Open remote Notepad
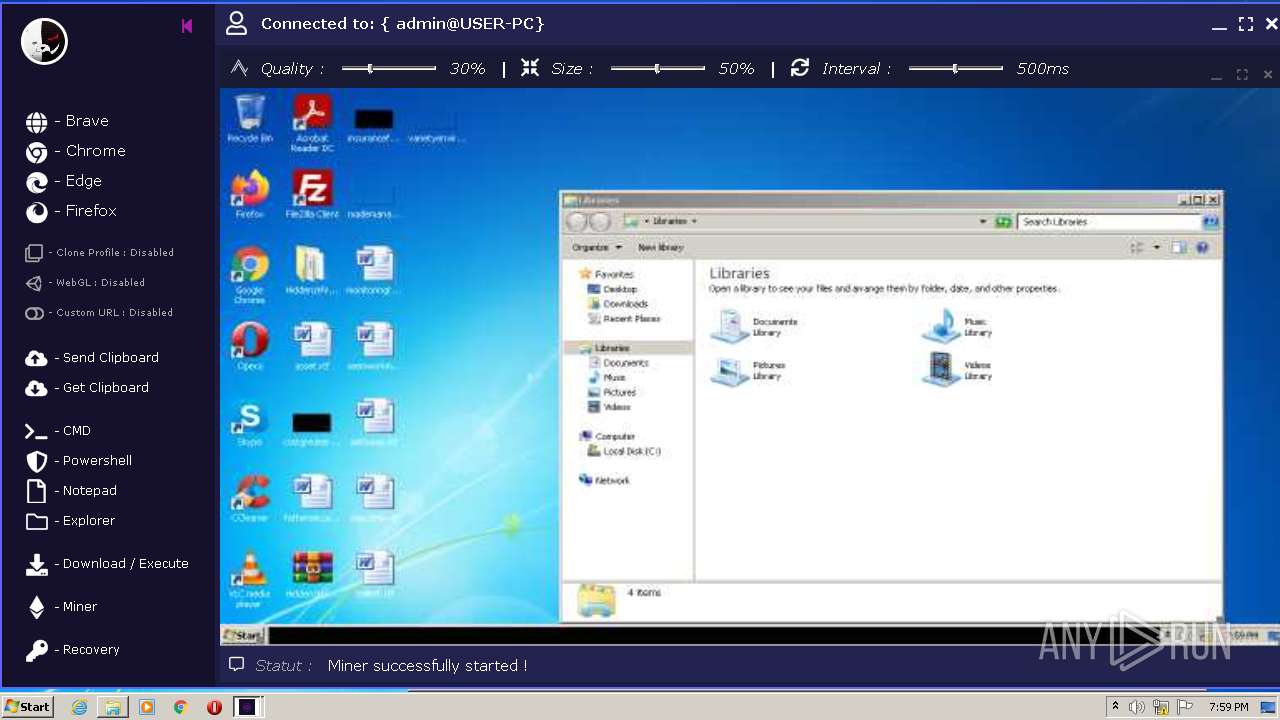The height and width of the screenshot is (720, 1280). (x=71, y=491)
